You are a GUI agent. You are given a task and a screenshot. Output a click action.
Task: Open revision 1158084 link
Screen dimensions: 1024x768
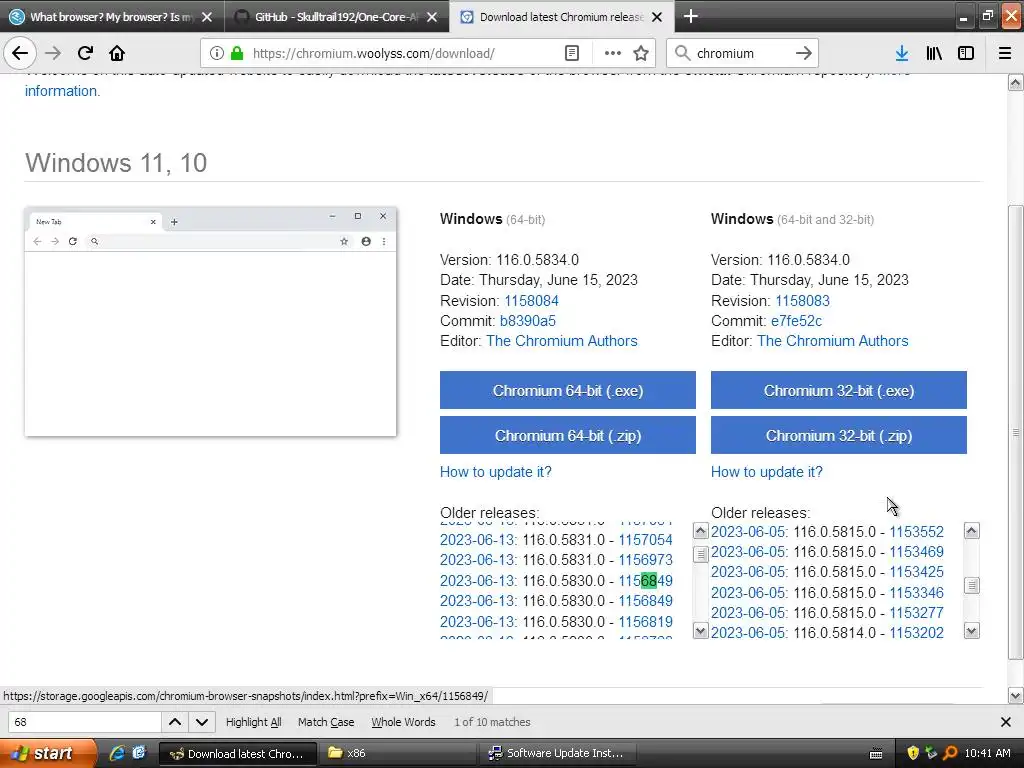531,300
